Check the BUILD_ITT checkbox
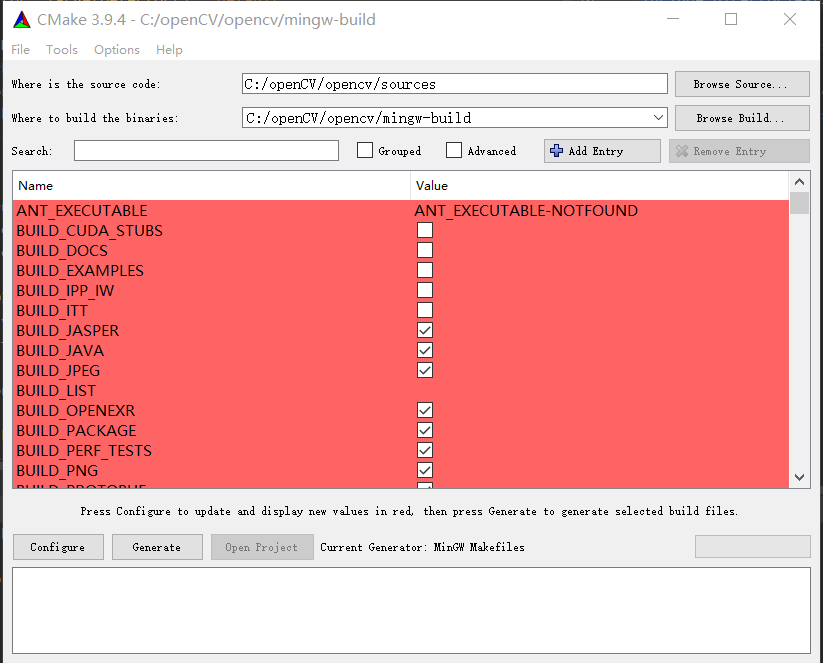This screenshot has width=823, height=663. (425, 310)
